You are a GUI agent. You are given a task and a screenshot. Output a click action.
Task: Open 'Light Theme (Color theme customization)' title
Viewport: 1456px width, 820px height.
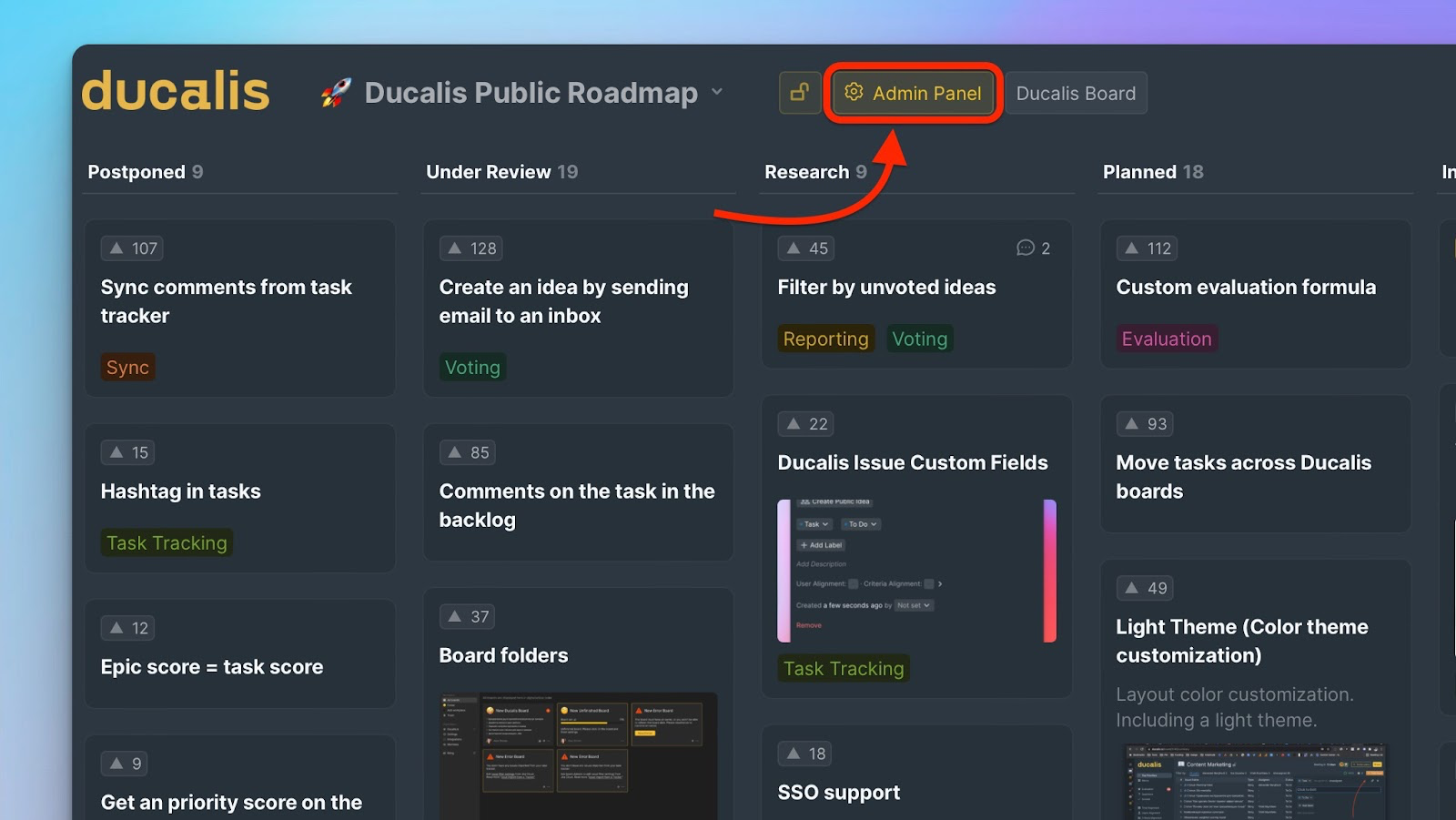point(1242,641)
